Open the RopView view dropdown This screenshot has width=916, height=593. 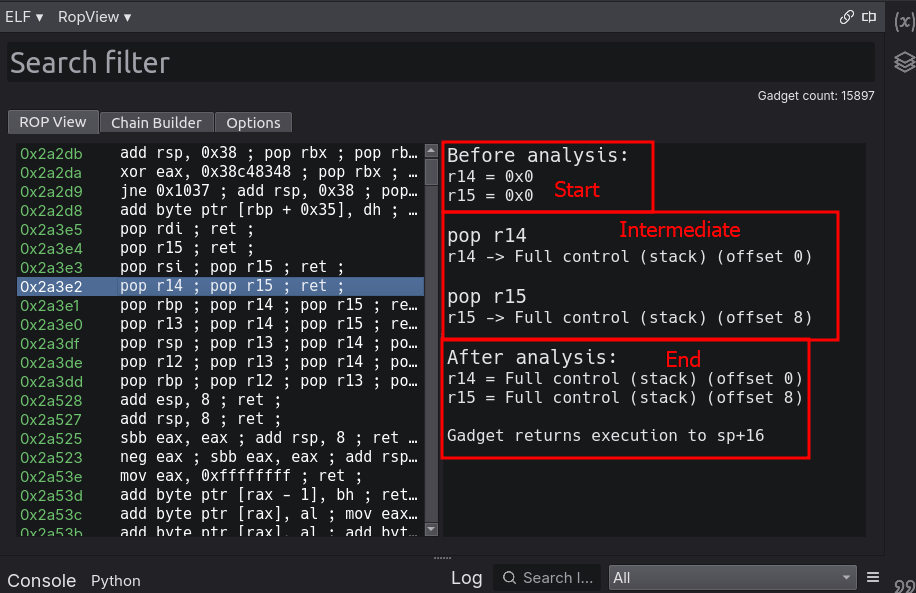pos(94,17)
